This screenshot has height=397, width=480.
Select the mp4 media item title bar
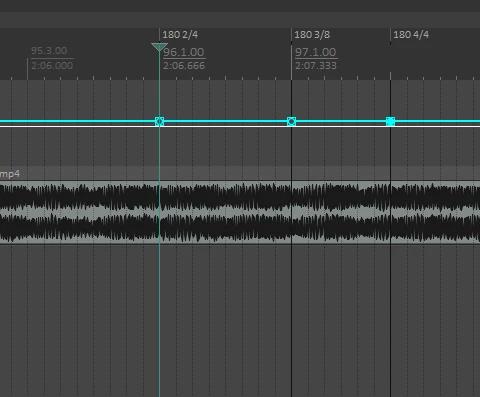click(x=240, y=174)
